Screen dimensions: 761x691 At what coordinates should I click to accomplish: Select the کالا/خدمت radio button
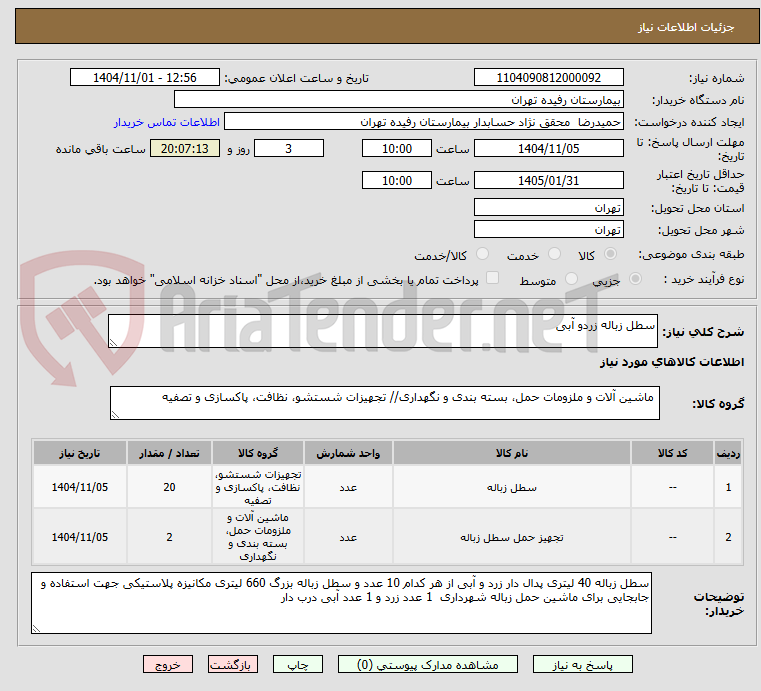pos(482,254)
